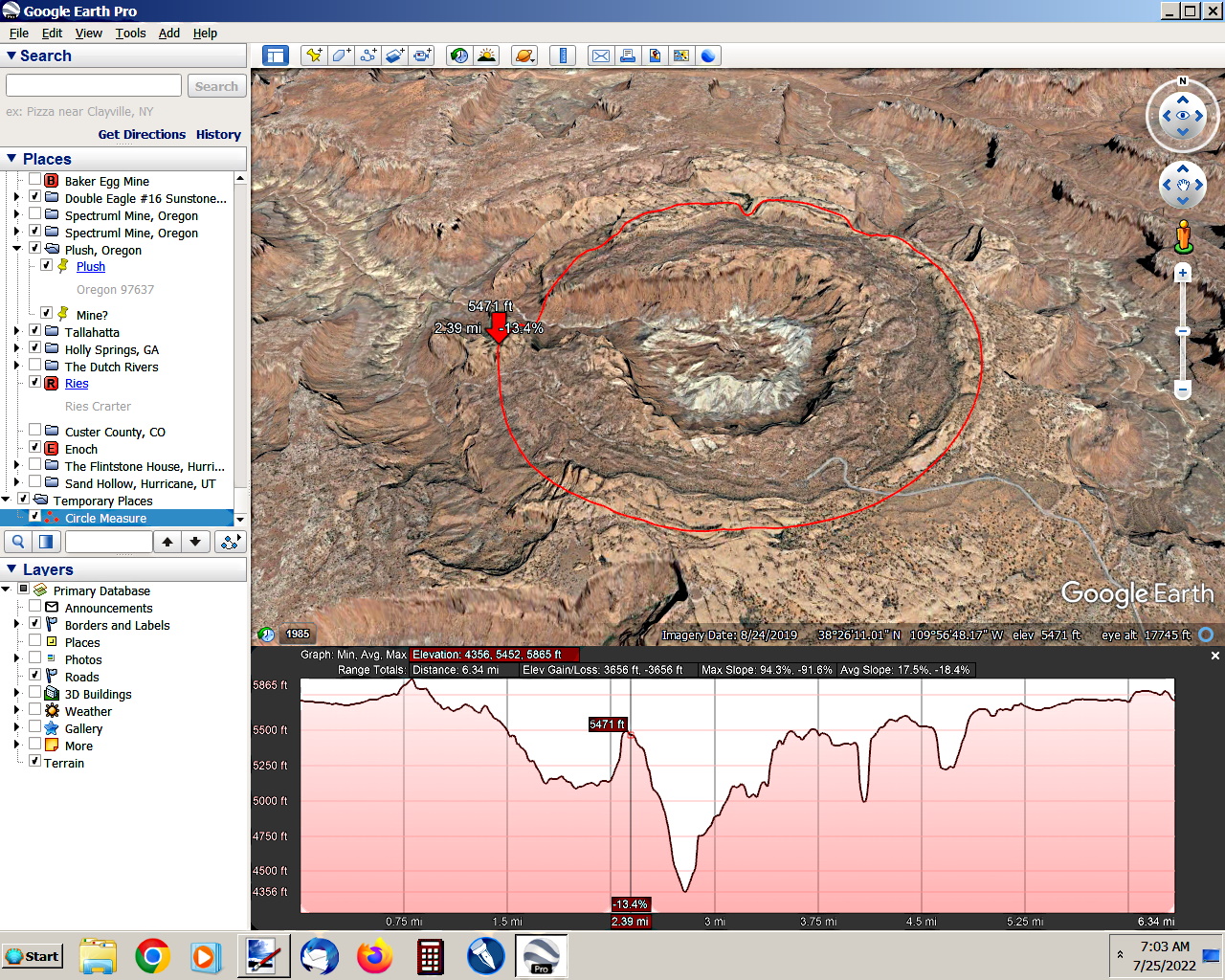Click the 1985 historical imagery icon

(x=298, y=634)
